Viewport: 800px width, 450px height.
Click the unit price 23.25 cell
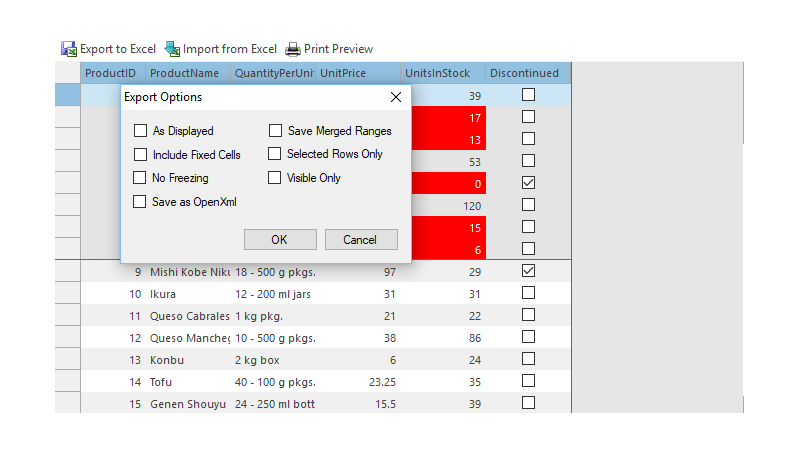coord(358,382)
